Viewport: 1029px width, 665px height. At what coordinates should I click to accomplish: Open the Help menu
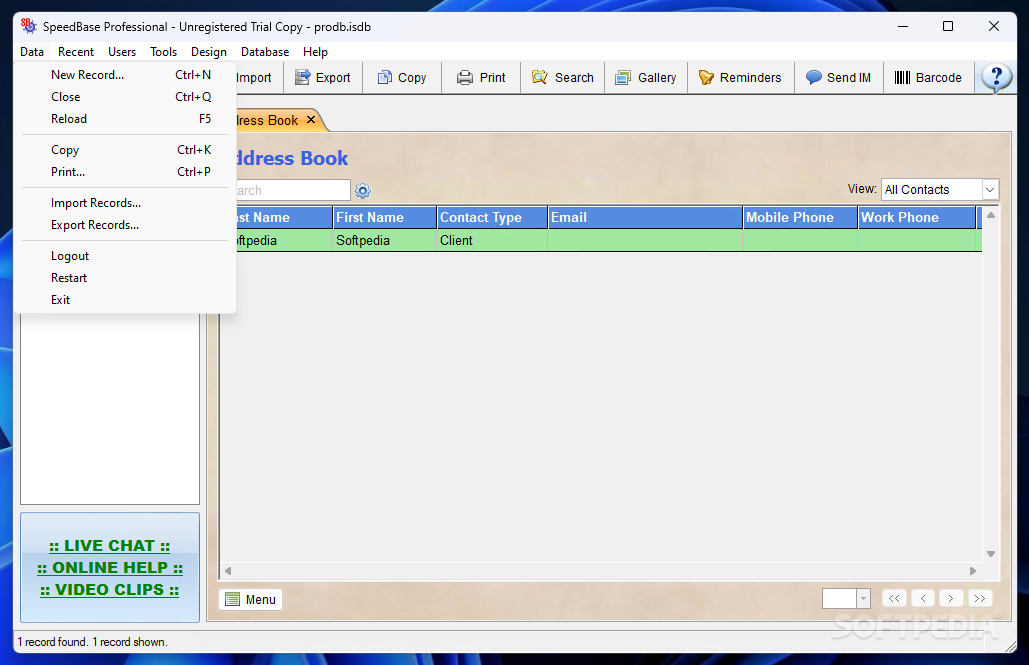point(315,52)
